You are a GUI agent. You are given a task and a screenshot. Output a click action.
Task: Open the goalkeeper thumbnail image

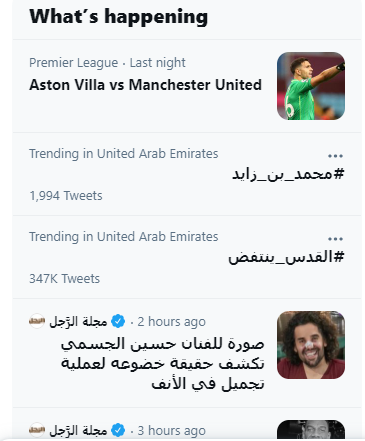(x=311, y=86)
